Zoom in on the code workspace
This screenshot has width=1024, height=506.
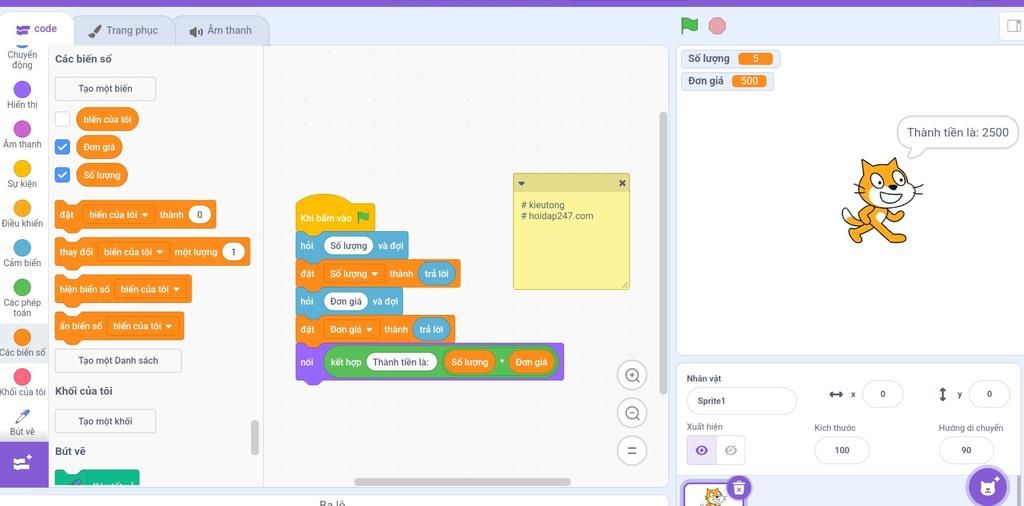pos(632,375)
